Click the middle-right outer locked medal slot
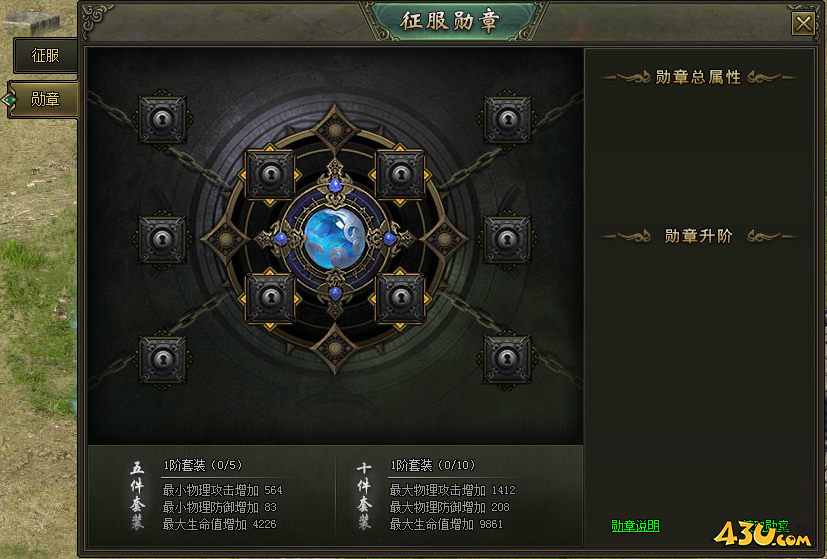The width and height of the screenshot is (827, 559). 507,240
